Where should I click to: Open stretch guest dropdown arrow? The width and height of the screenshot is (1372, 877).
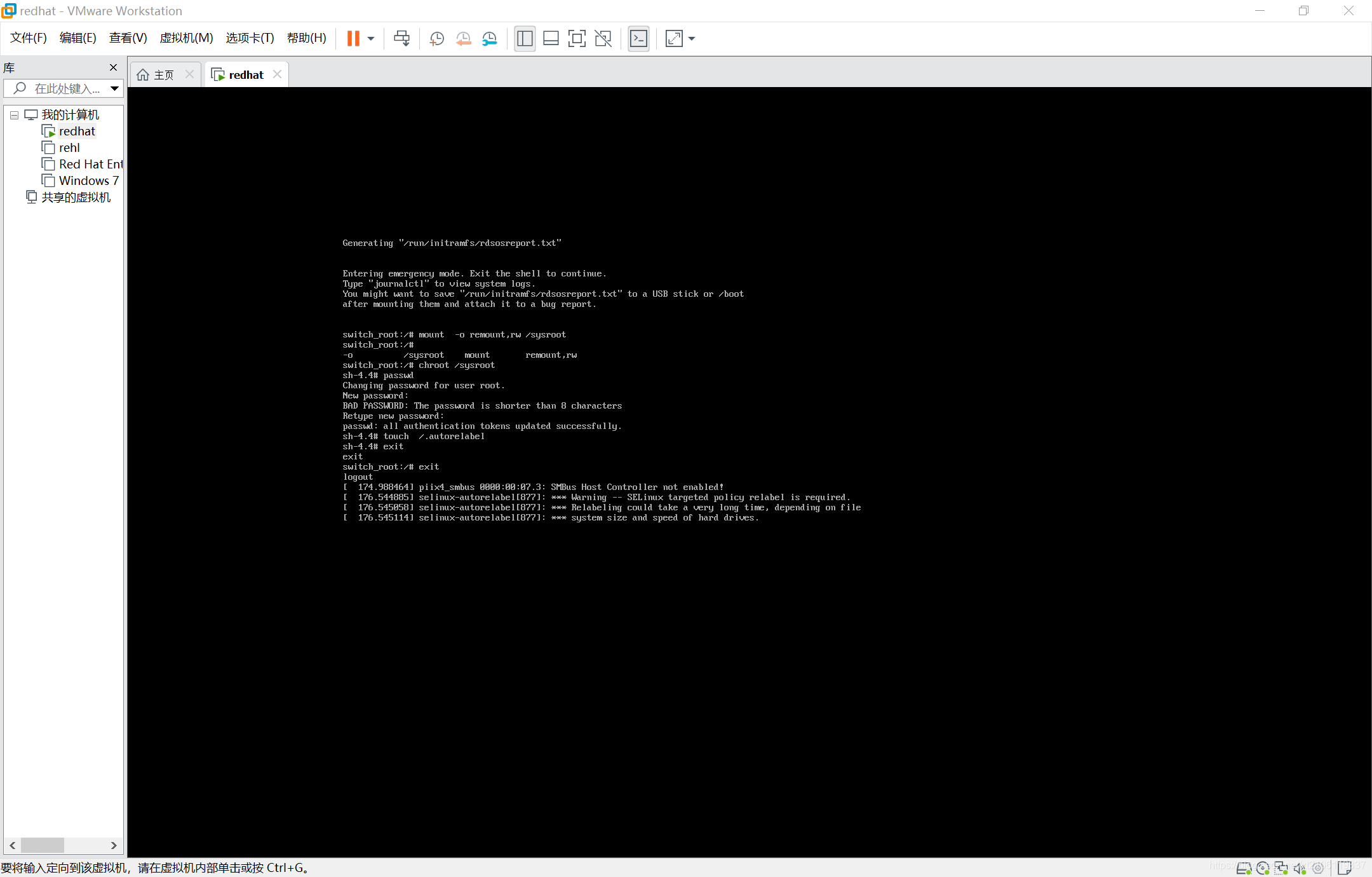coord(692,39)
